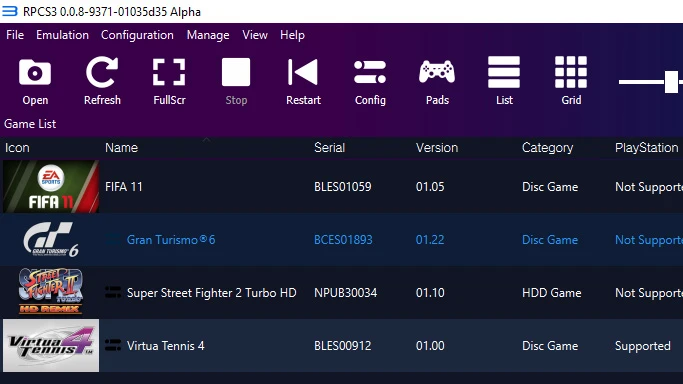
Task: Open the File menu
Action: click(x=15, y=35)
